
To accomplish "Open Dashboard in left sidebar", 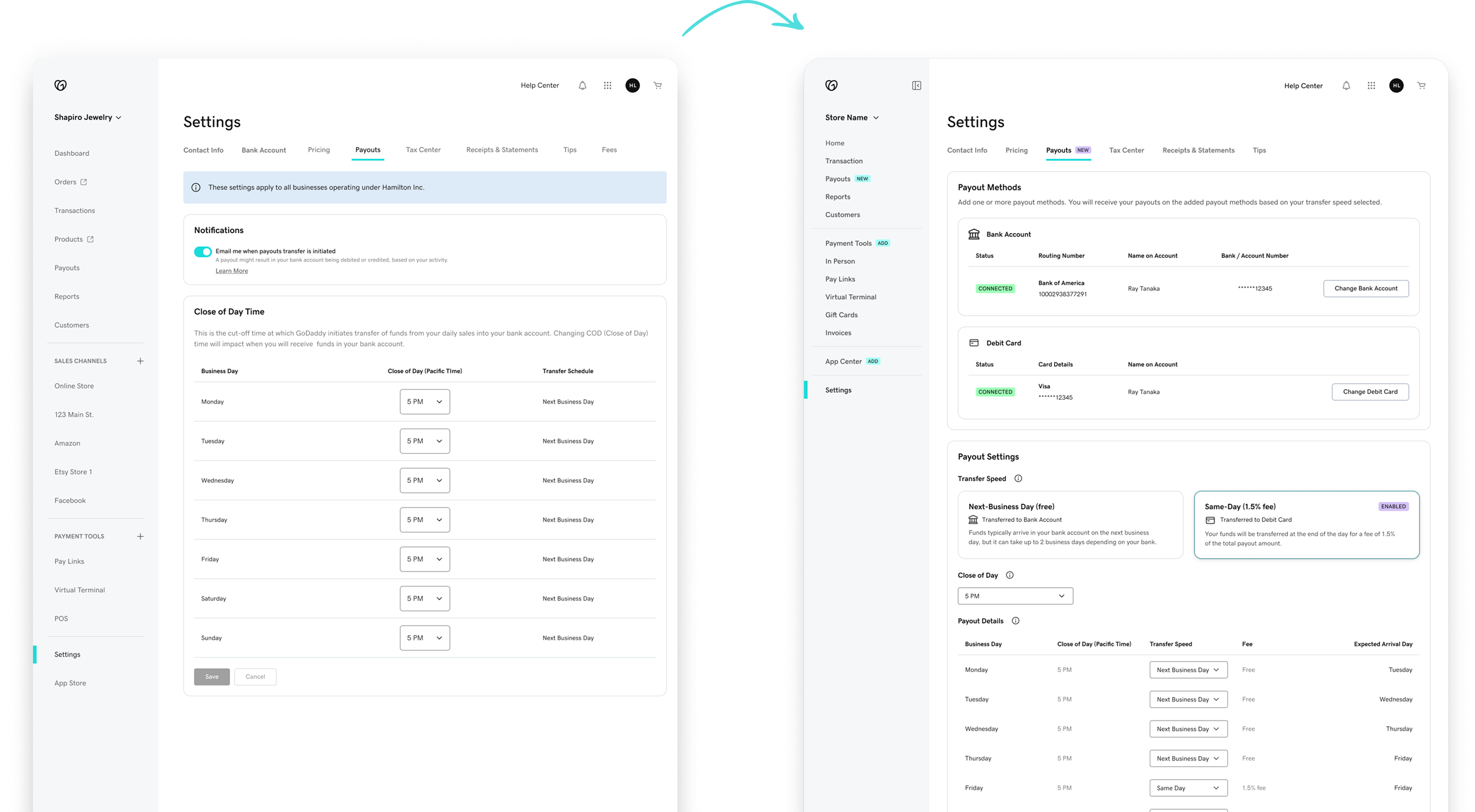I will point(72,154).
